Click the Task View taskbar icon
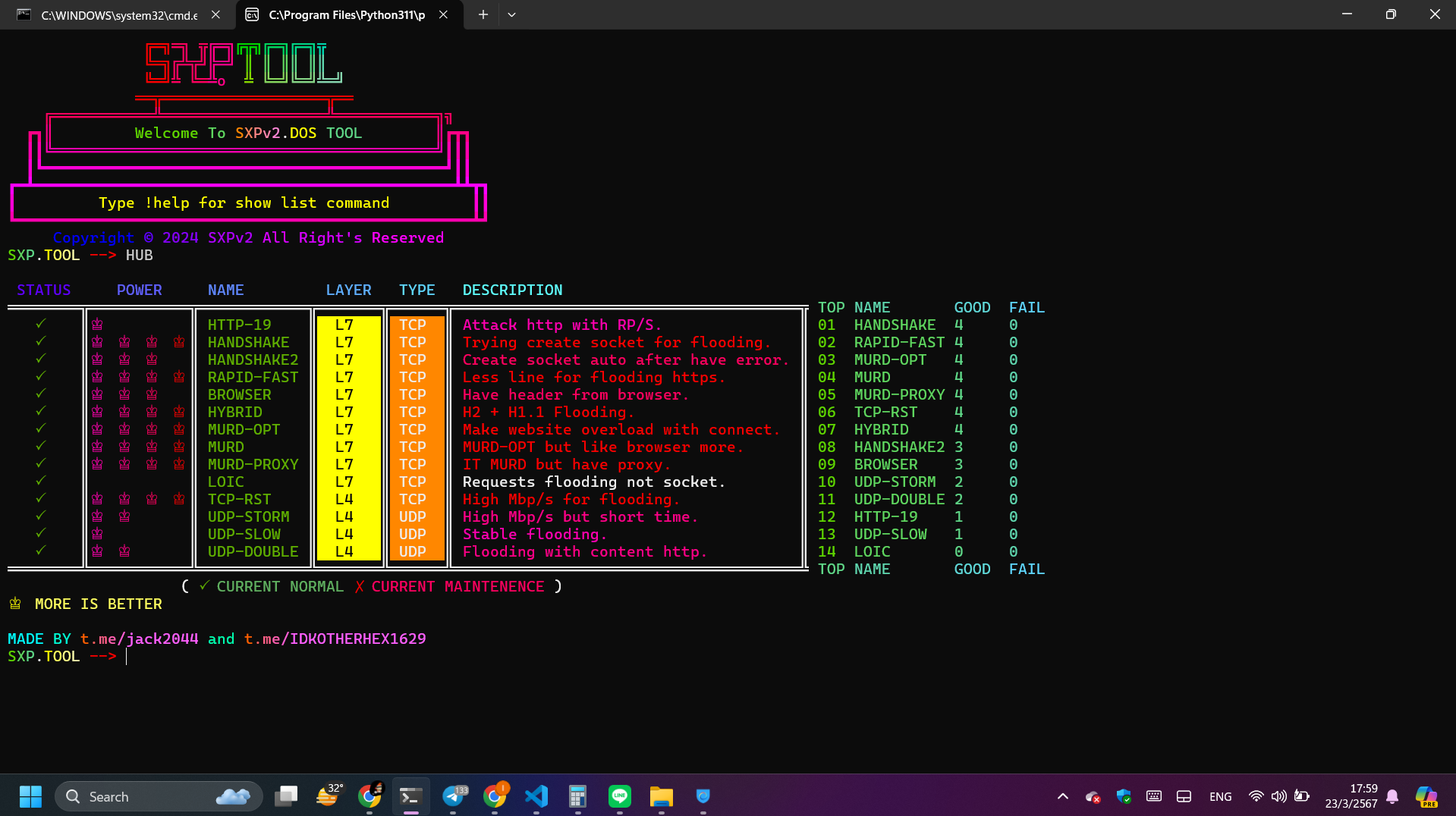Screen dimensions: 1456x816 click(286, 796)
